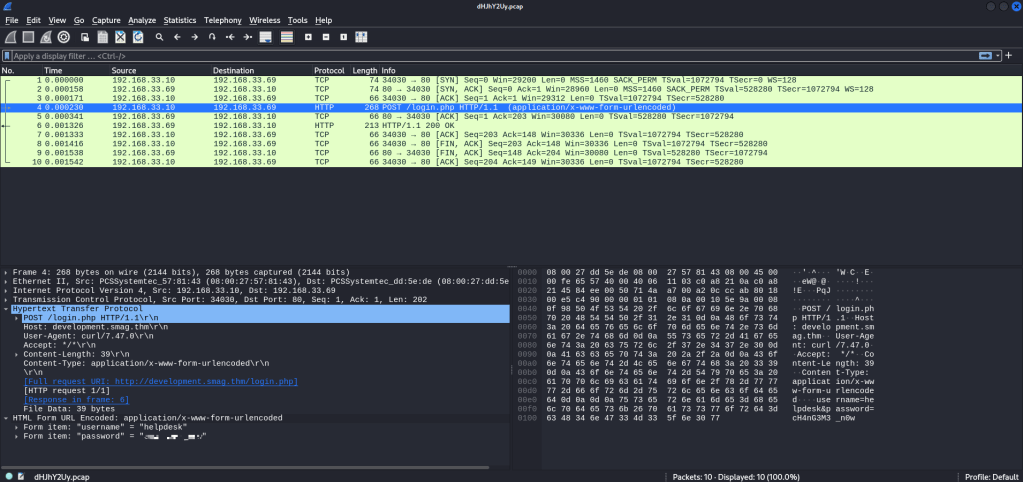Follow the Full request URI link
The height and width of the screenshot is (482, 1023).
tap(161, 381)
